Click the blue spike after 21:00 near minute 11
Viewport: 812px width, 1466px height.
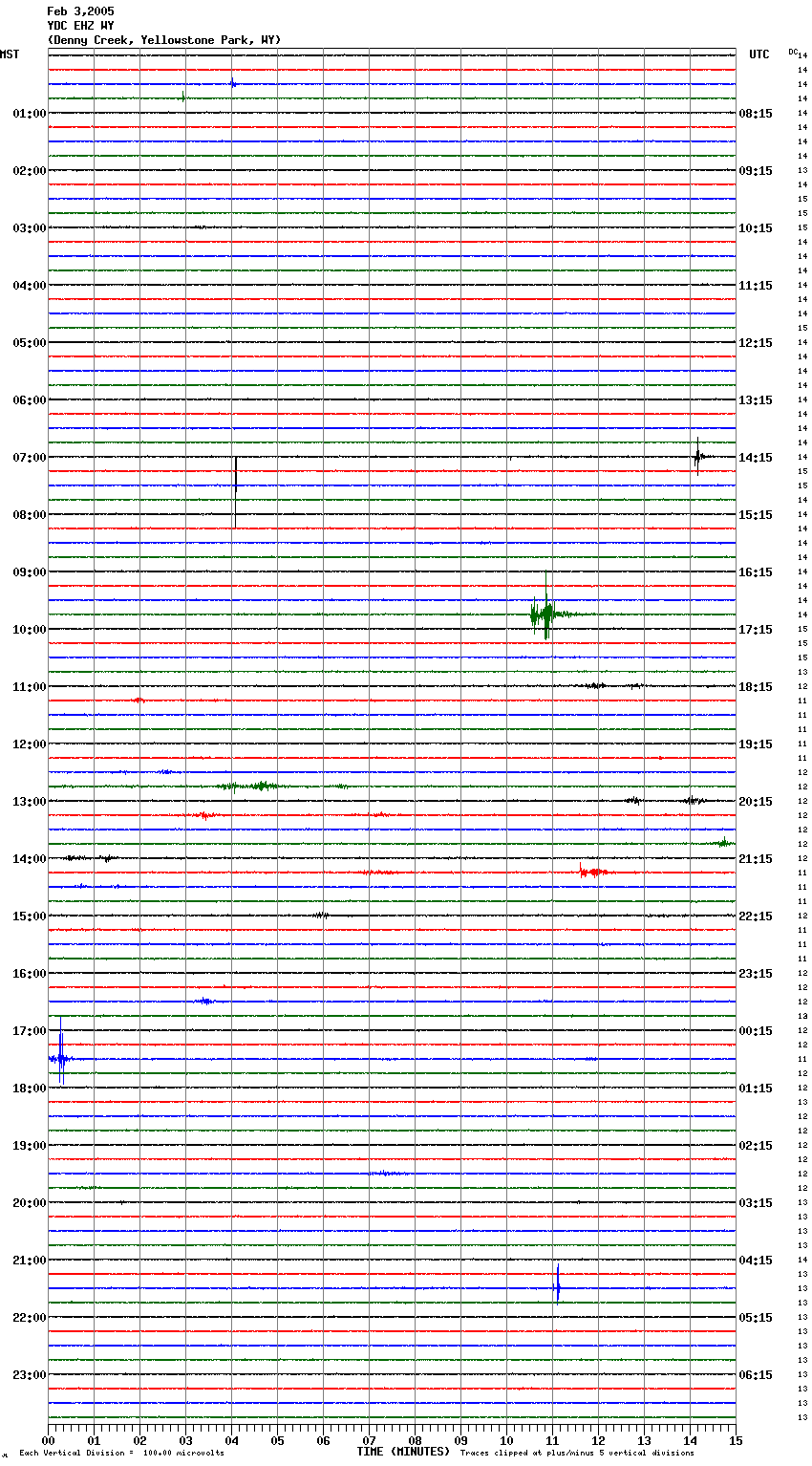pos(558,1284)
